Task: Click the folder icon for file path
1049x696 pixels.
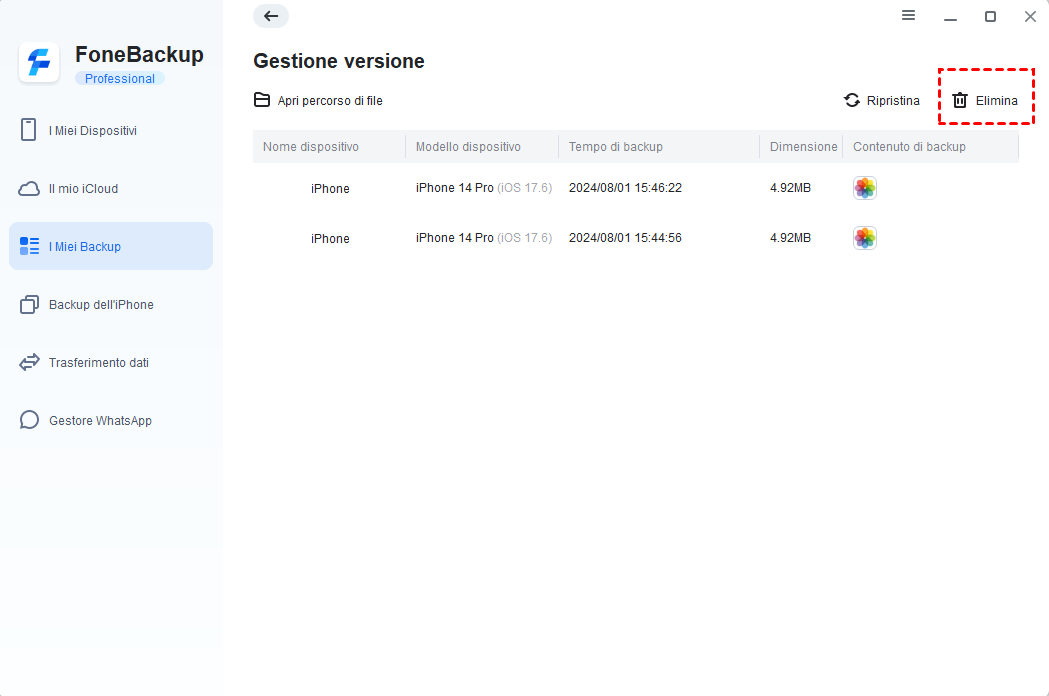Action: coord(262,100)
